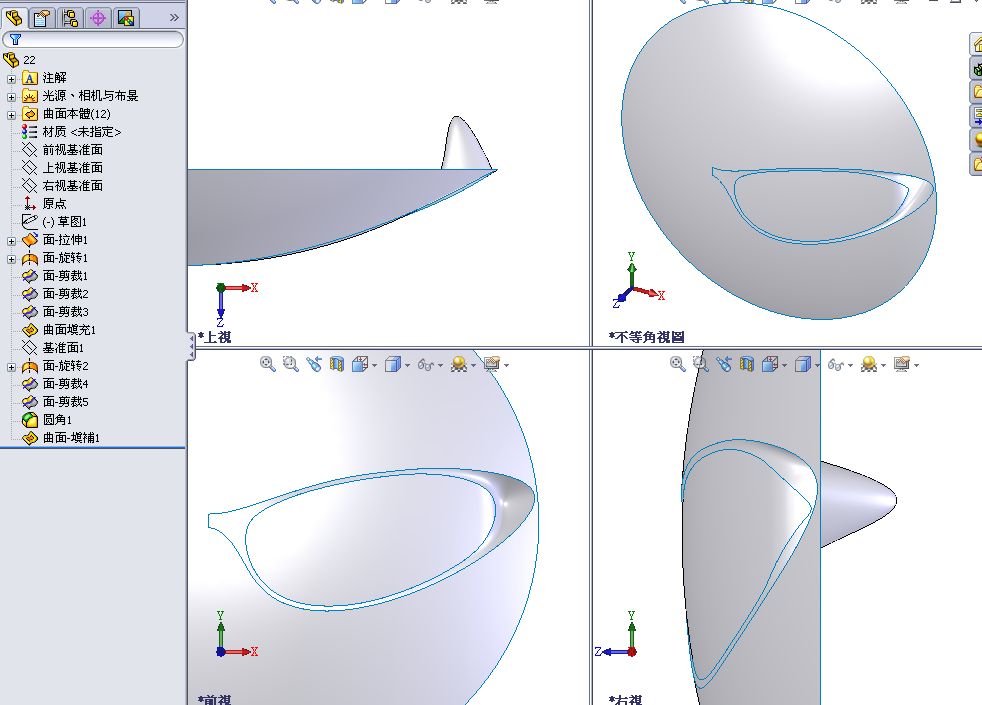Click the feature tree filter field
Image resolution: width=982 pixels, height=705 pixels.
pyautogui.click(x=93, y=39)
